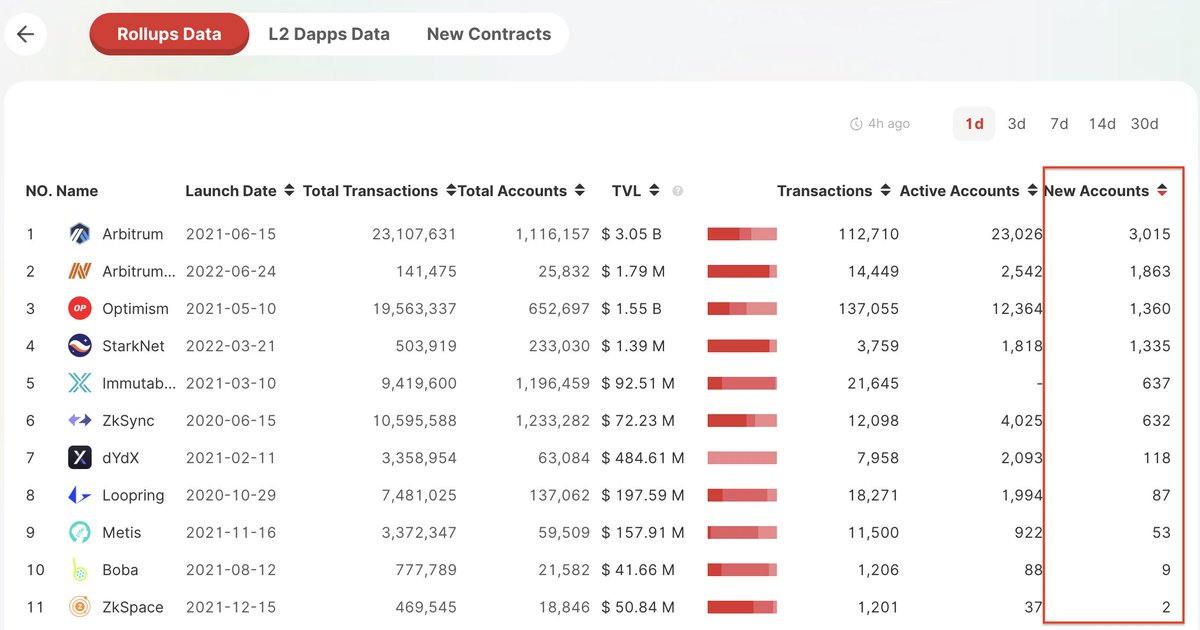
Task: Click the Metis logo icon
Action: point(80,533)
